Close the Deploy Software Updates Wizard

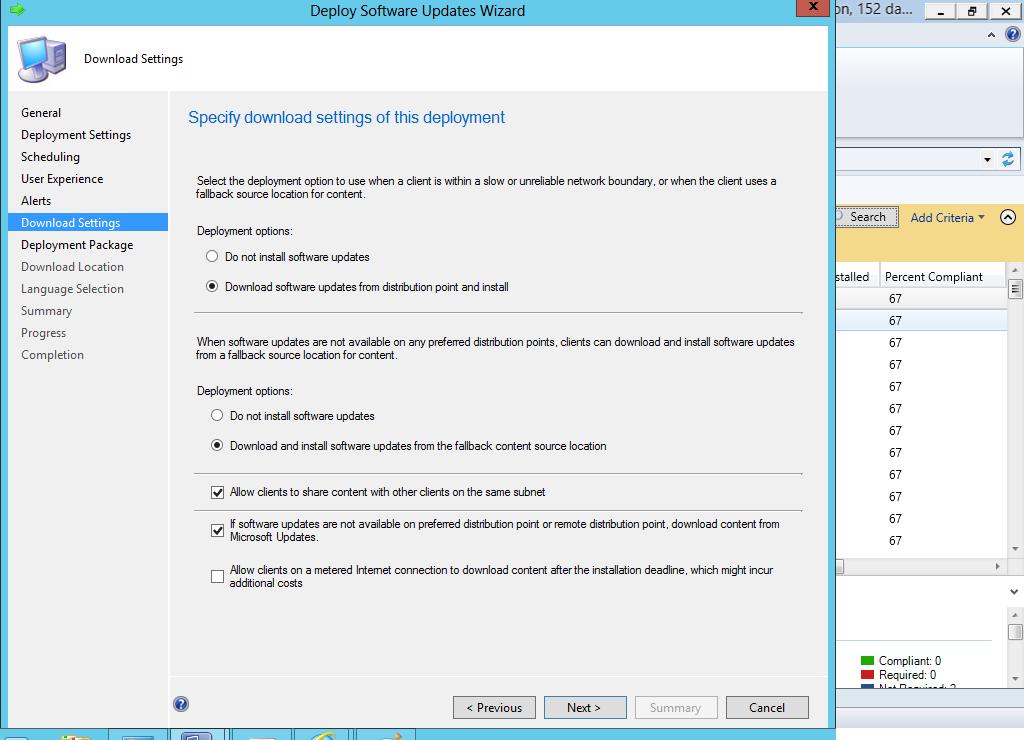[813, 7]
